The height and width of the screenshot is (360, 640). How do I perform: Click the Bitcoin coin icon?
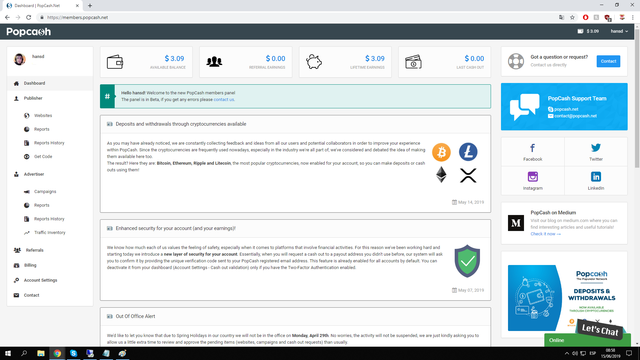tap(441, 152)
